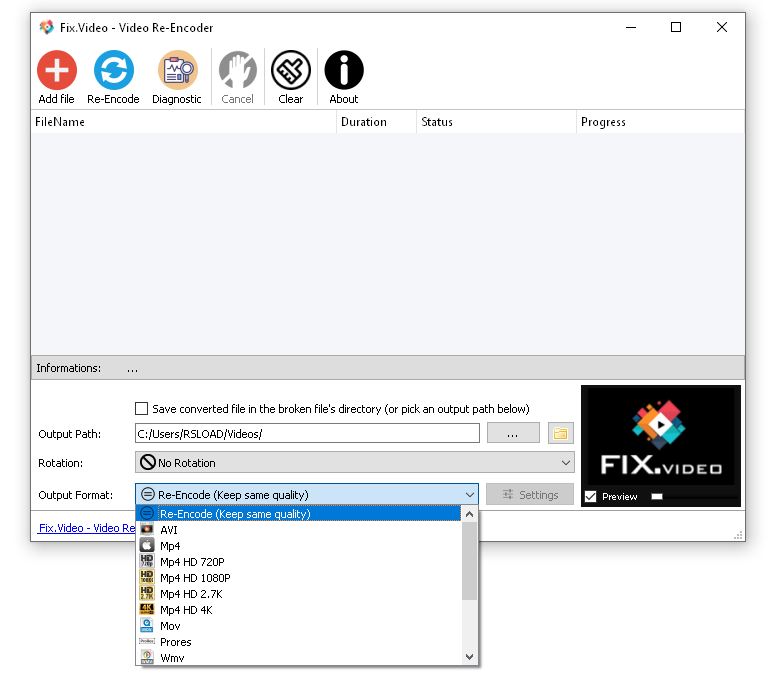The image size is (774, 691).
Task: Minimize the Fix.Video window
Action: coord(630,27)
